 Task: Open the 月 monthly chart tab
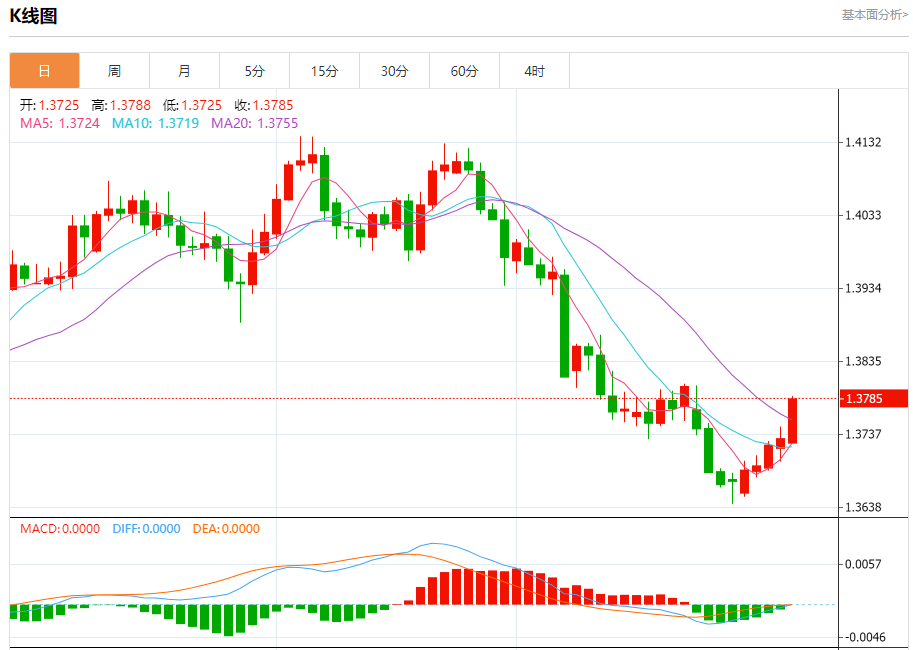(184, 71)
